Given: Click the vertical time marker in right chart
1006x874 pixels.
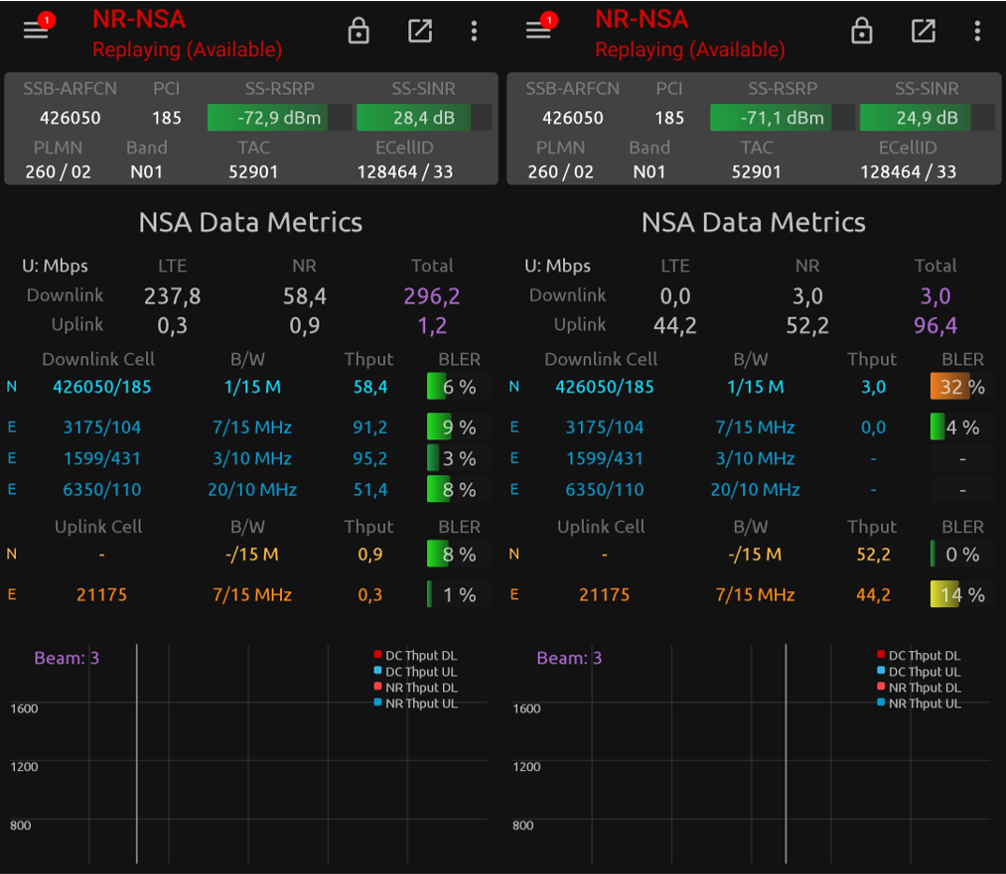Looking at the screenshot, I should (786, 750).
